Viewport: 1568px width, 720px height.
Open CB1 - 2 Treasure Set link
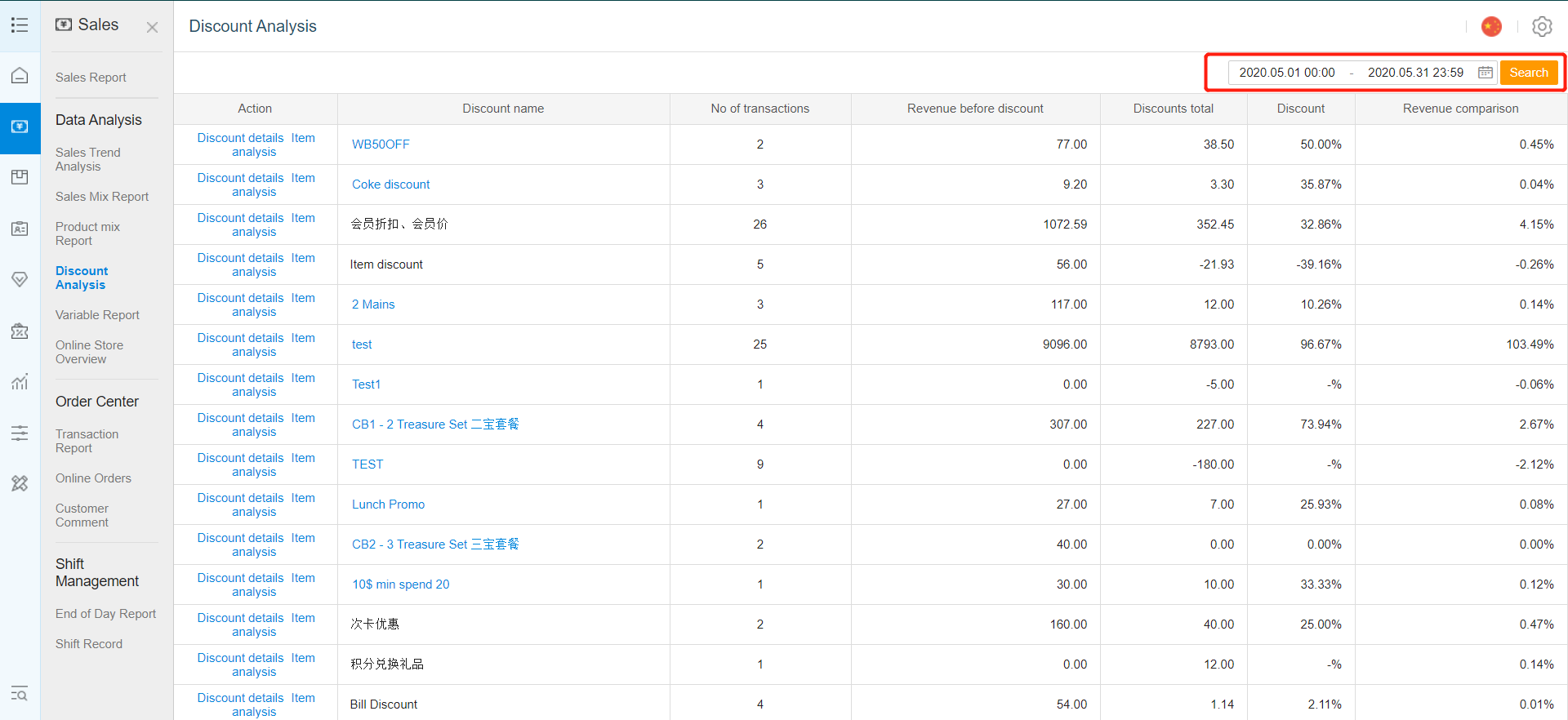(435, 424)
